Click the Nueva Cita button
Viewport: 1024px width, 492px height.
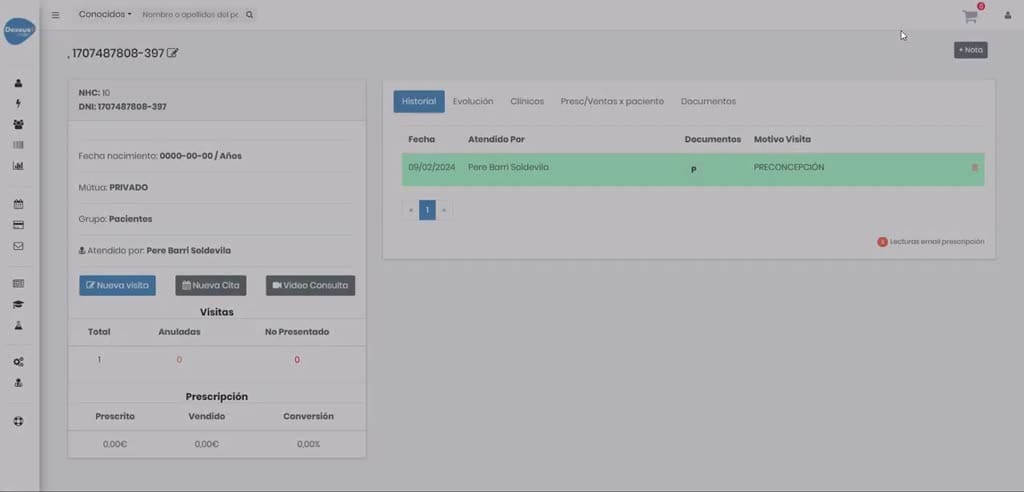[x=211, y=286]
